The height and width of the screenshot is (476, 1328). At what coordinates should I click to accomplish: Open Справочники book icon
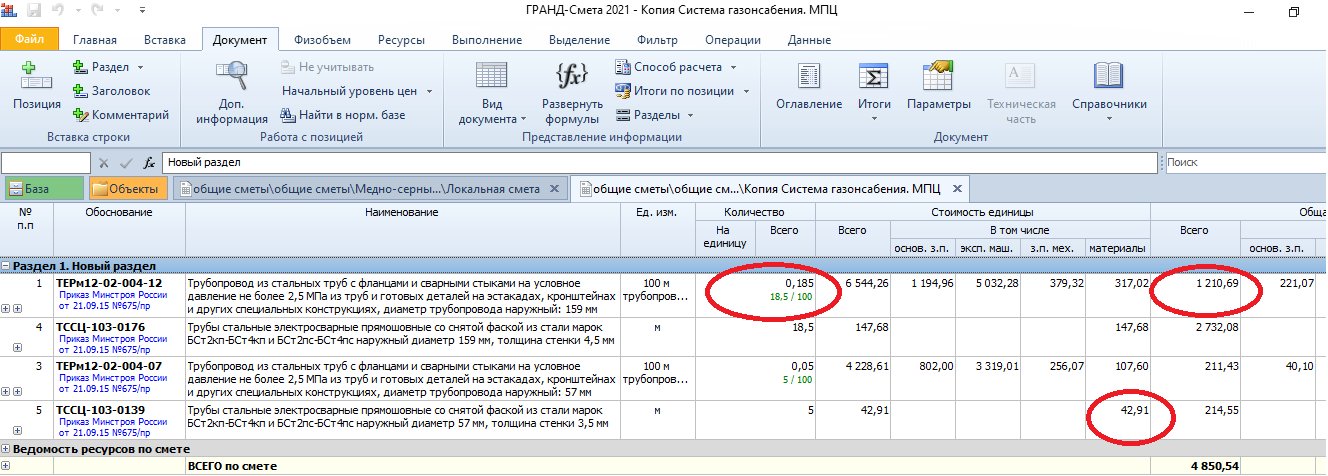tap(1109, 76)
